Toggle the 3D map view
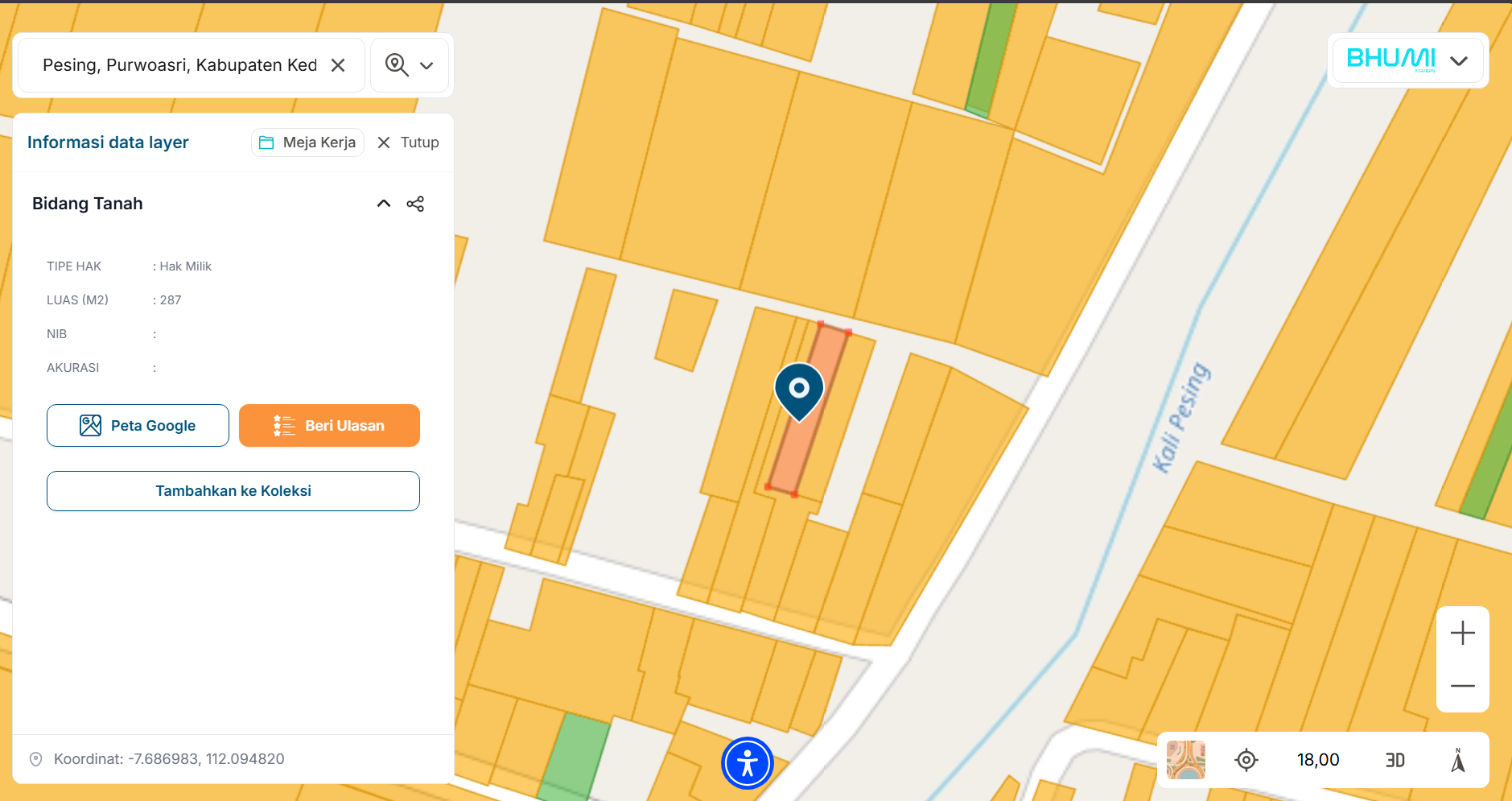This screenshot has width=1512, height=801. (1395, 760)
